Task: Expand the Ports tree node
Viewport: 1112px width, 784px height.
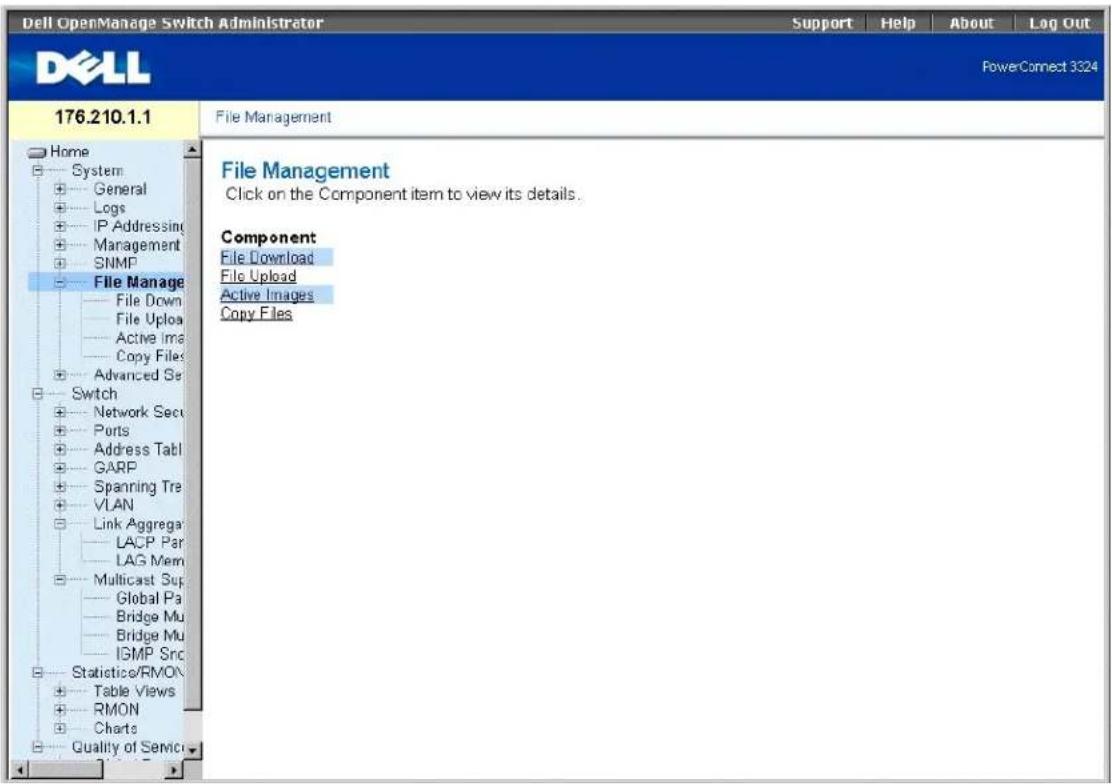Action: click(x=60, y=431)
